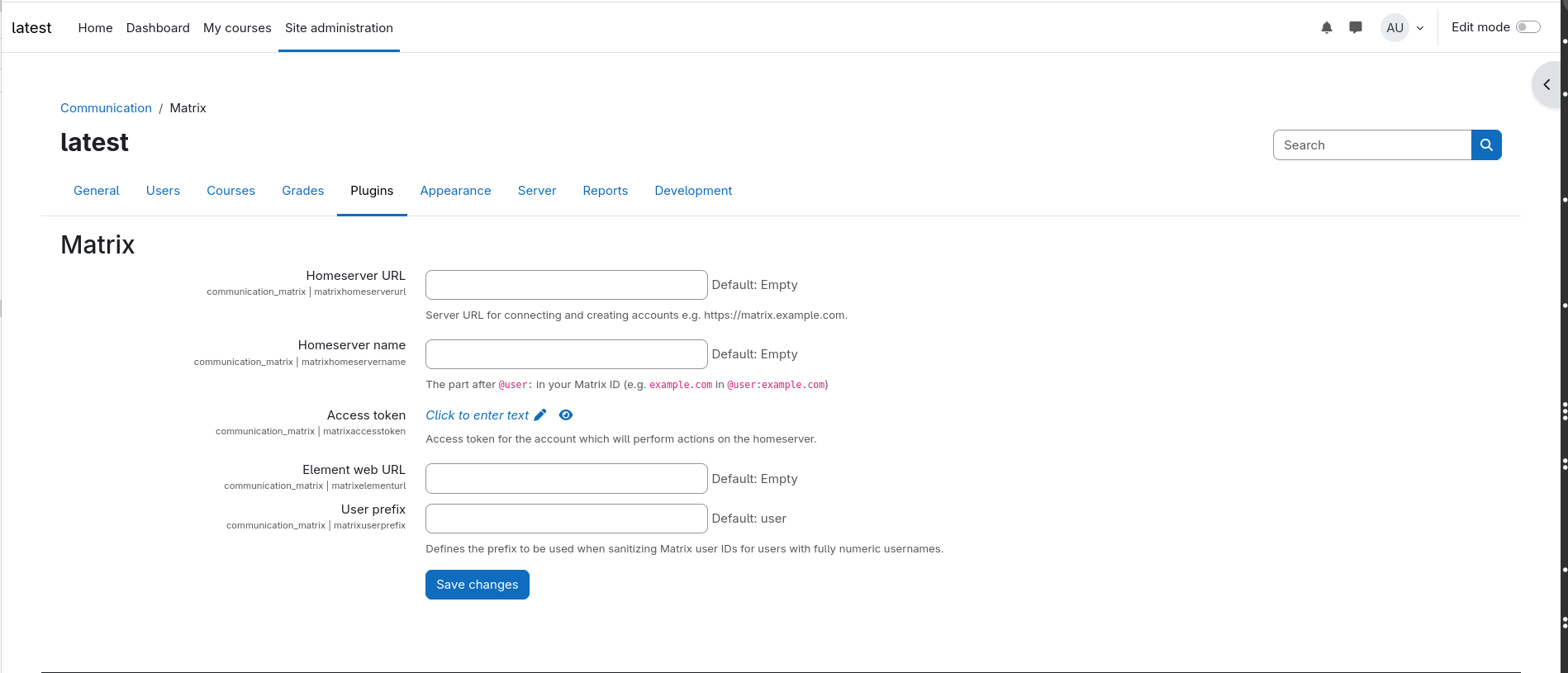The width and height of the screenshot is (1568, 673).
Task: Focus the Homeserver name field
Action: click(x=567, y=354)
